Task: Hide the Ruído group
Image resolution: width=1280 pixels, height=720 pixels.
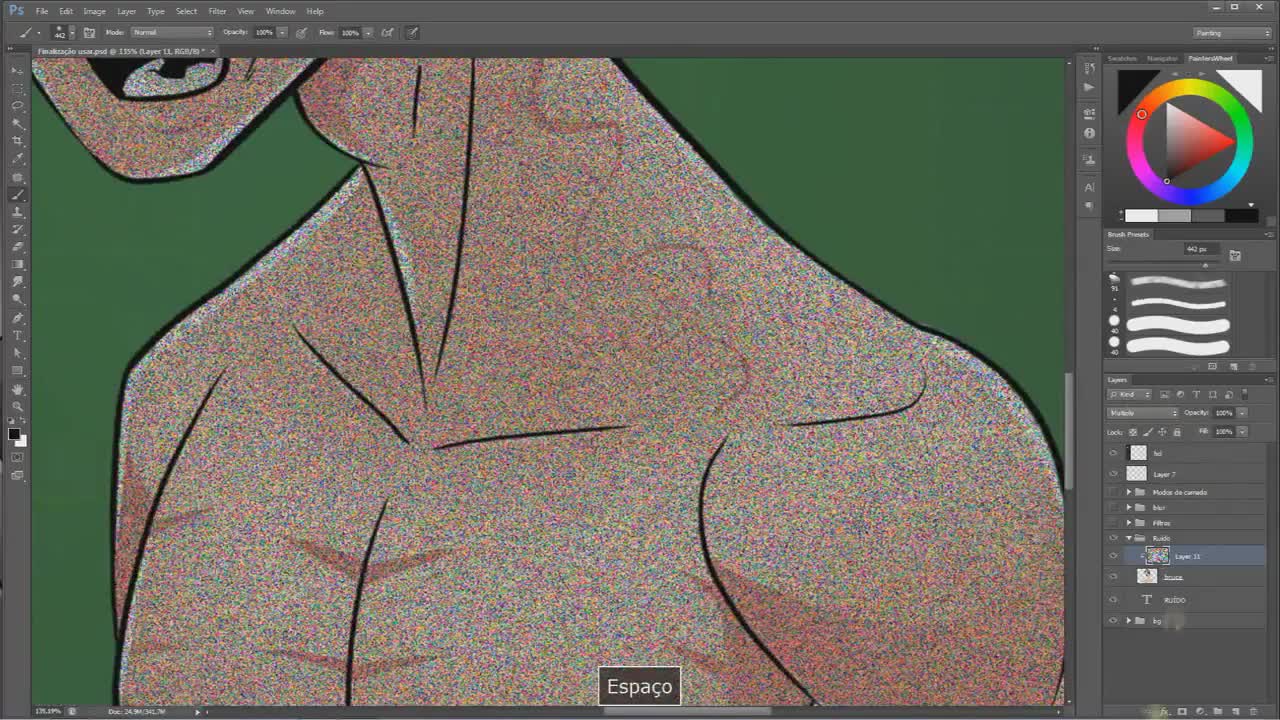Action: (1113, 538)
